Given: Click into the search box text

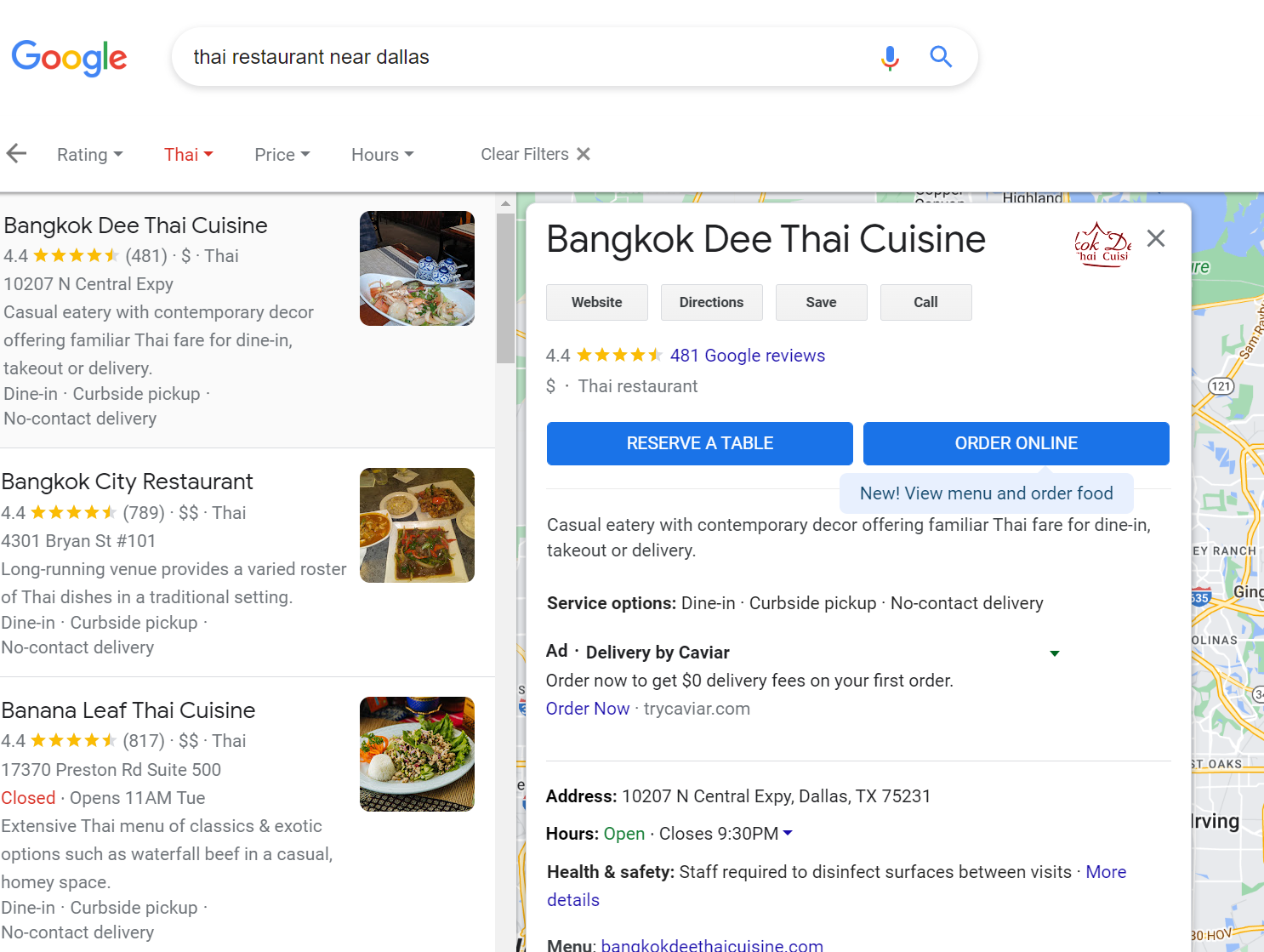Looking at the screenshot, I should 311,57.
